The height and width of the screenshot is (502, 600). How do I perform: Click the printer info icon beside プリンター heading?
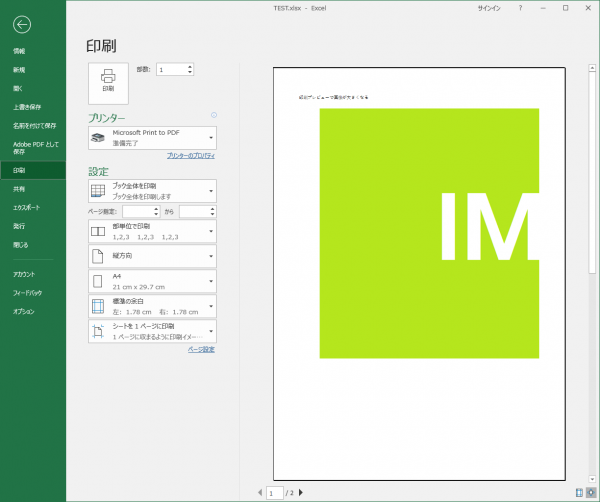point(214,115)
